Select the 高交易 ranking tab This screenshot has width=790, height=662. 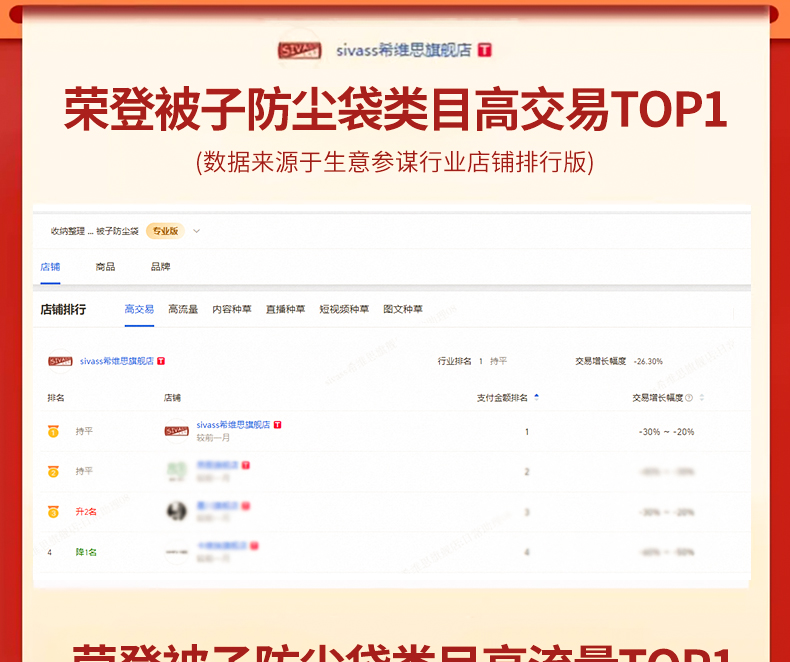pos(139,309)
